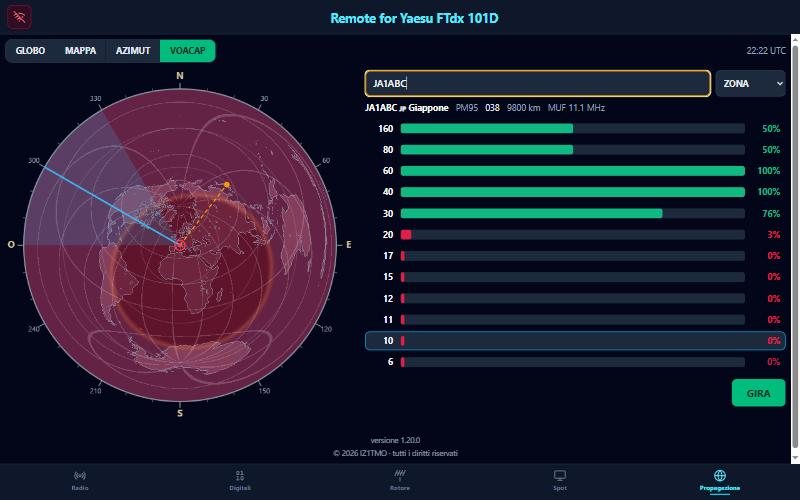This screenshot has height=500, width=800.
Task: Click the 3% value for 20 band
Action: coord(774,235)
